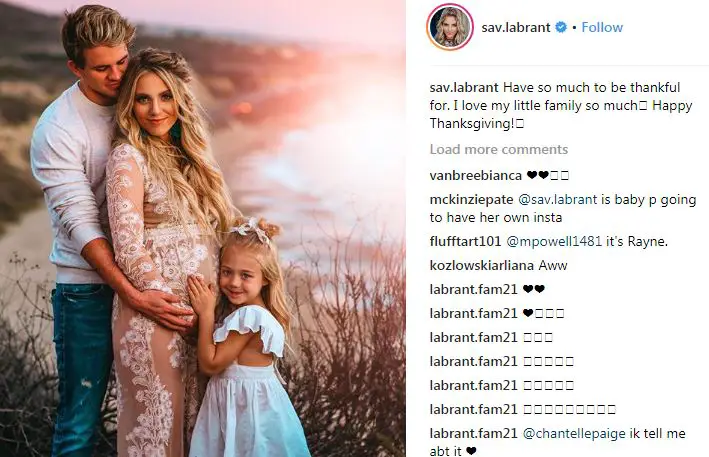
Task: Click the two hearts in labrant.fam21's comment
Action: coord(534,289)
